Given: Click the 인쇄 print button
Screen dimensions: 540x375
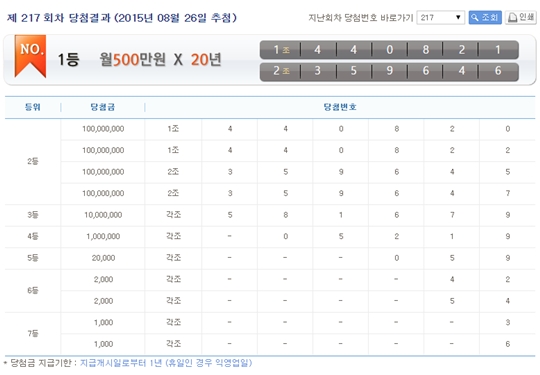Looking at the screenshot, I should point(521,17).
